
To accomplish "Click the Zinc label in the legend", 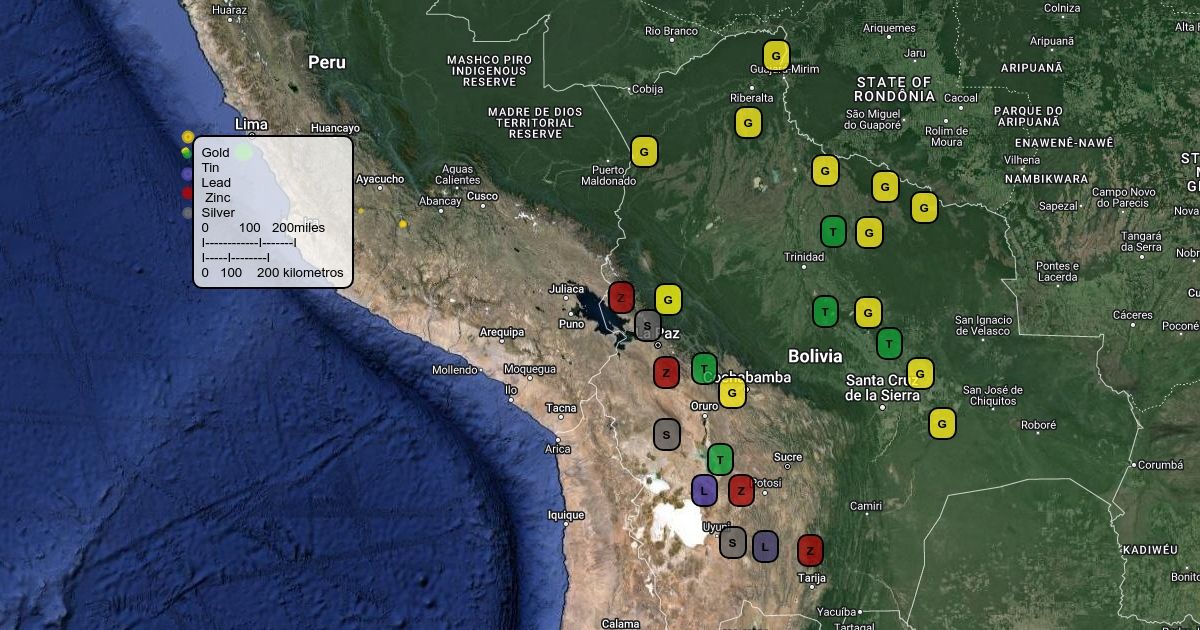I will [x=218, y=198].
